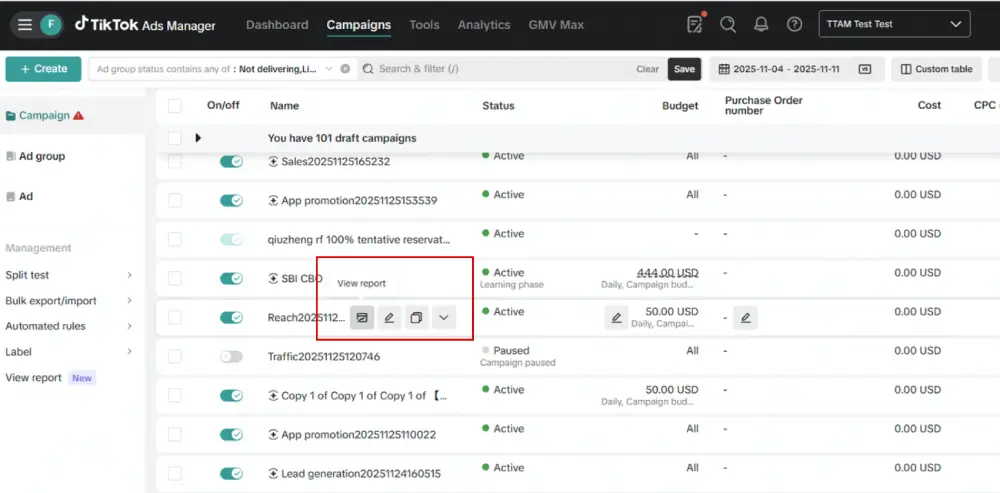The height and width of the screenshot is (493, 1000).
Task: Expand more actions chevron on the Reach row
Action: coord(444,318)
